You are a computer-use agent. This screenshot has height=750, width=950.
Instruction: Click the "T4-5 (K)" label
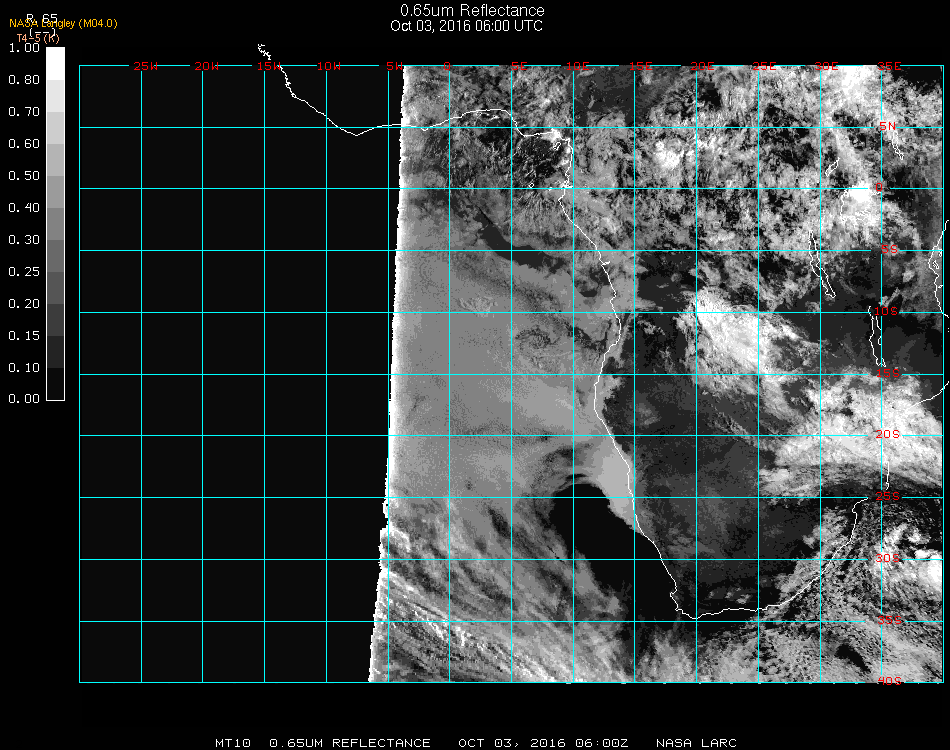(x=38, y=38)
